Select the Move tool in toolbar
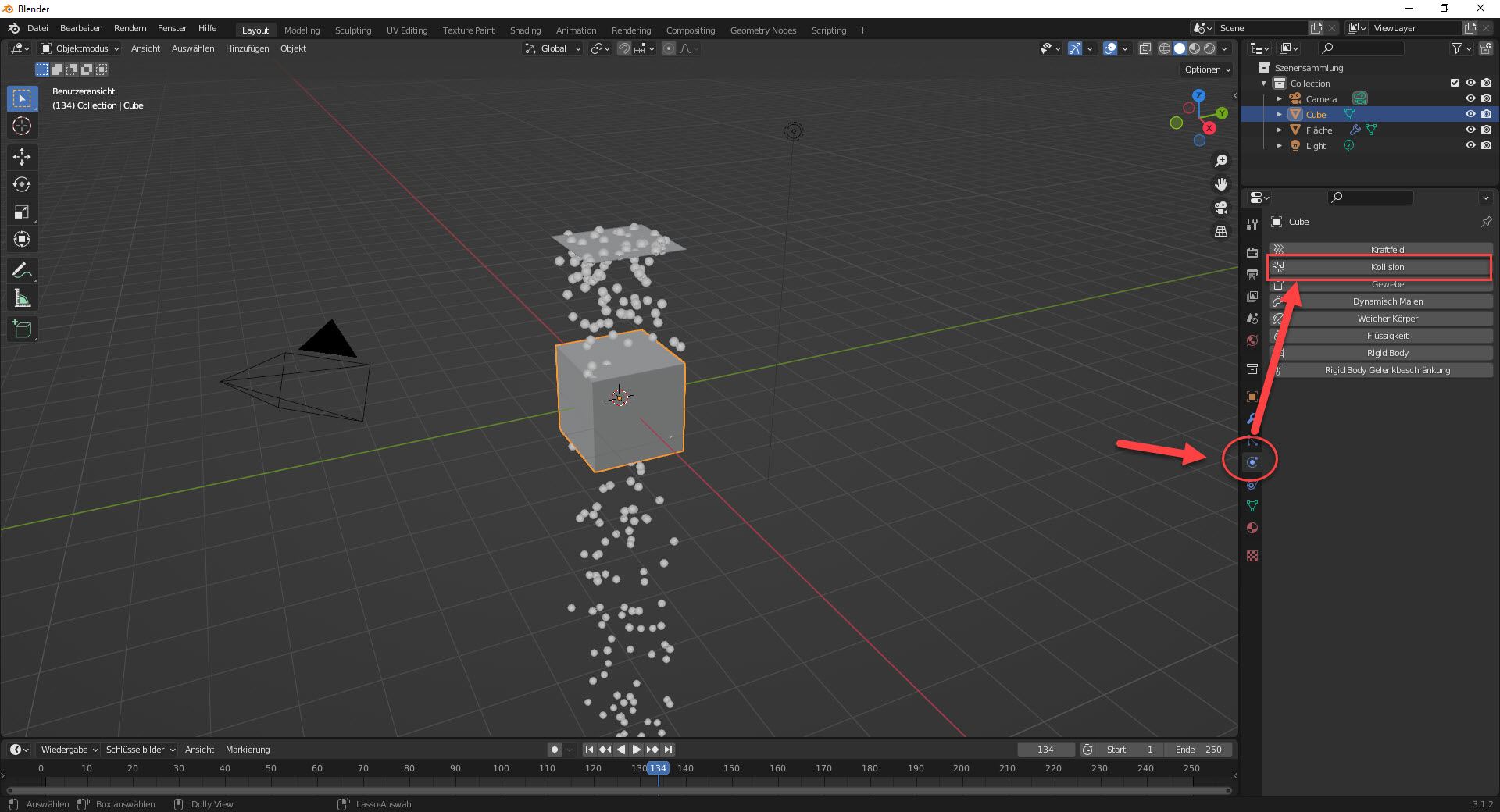The height and width of the screenshot is (812, 1500). pos(22,157)
